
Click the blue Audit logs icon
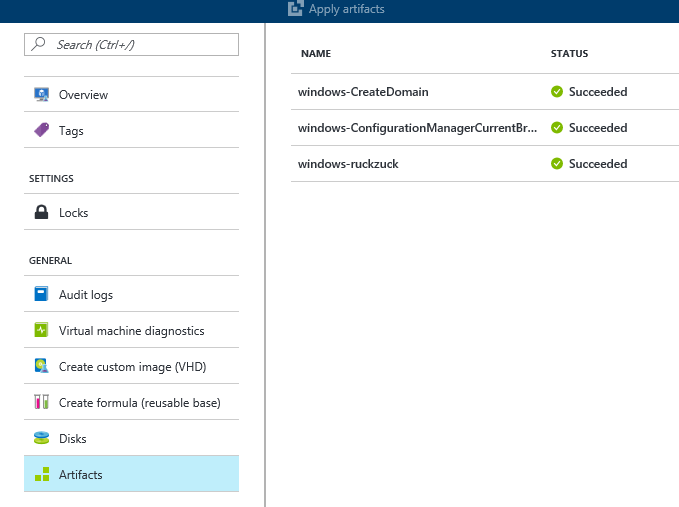(x=41, y=294)
